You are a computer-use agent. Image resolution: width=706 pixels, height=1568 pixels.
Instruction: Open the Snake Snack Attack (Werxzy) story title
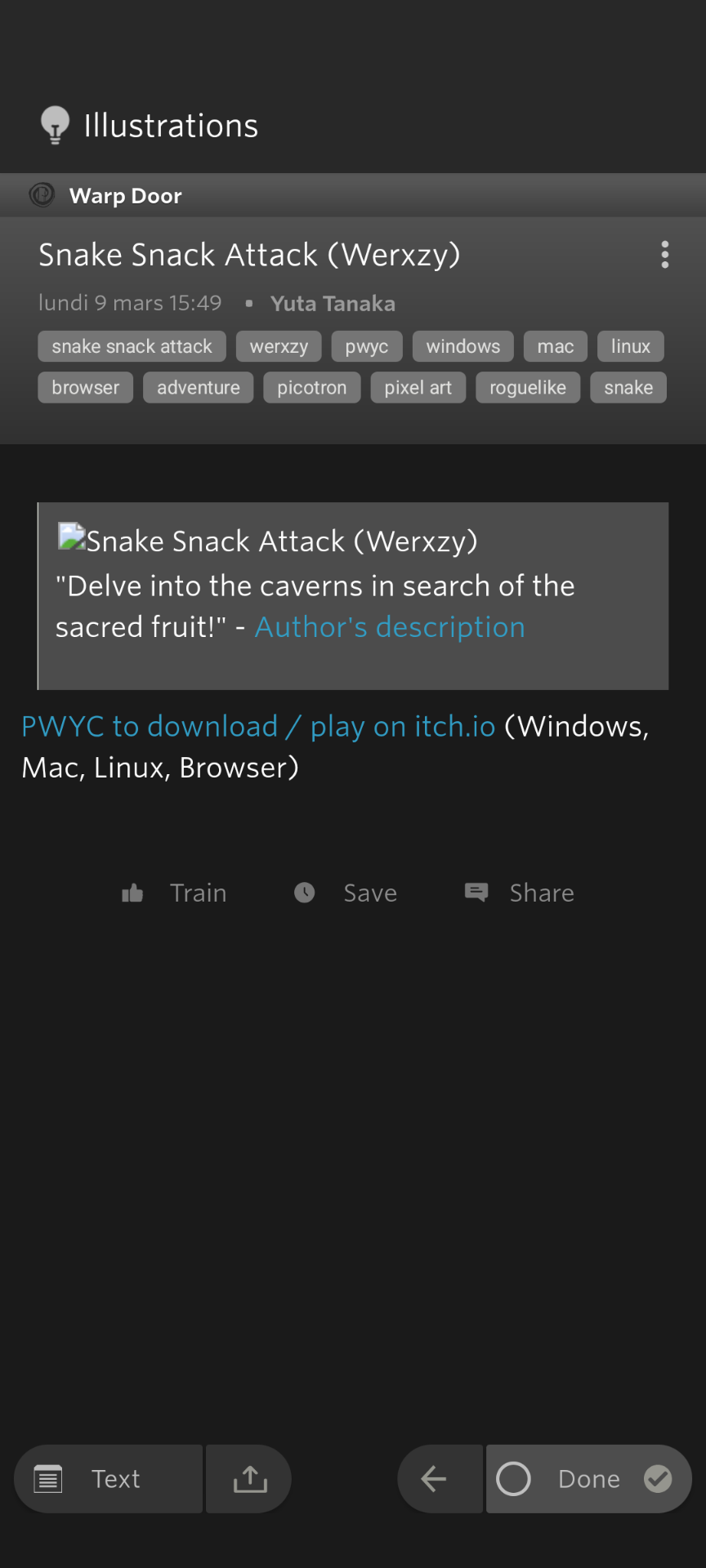(249, 255)
